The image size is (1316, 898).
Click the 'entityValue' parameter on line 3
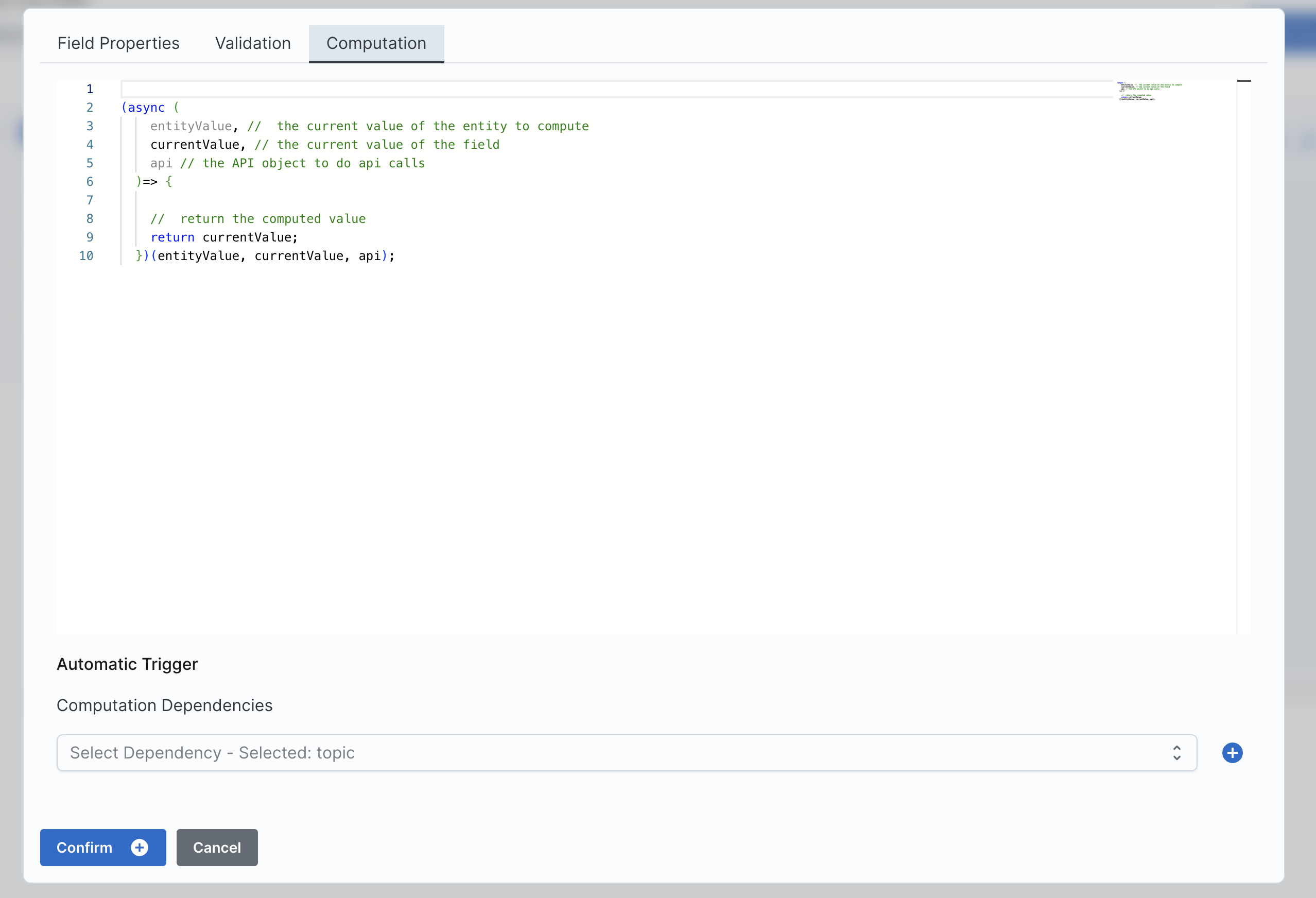[x=191, y=126]
